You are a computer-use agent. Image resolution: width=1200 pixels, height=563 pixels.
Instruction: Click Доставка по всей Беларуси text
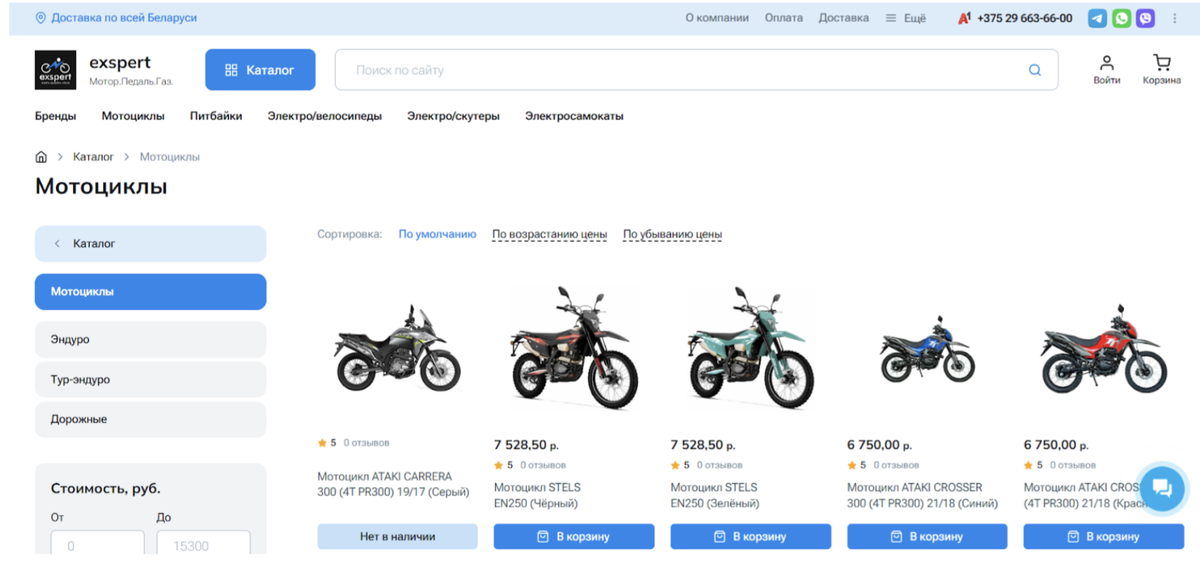pos(124,18)
